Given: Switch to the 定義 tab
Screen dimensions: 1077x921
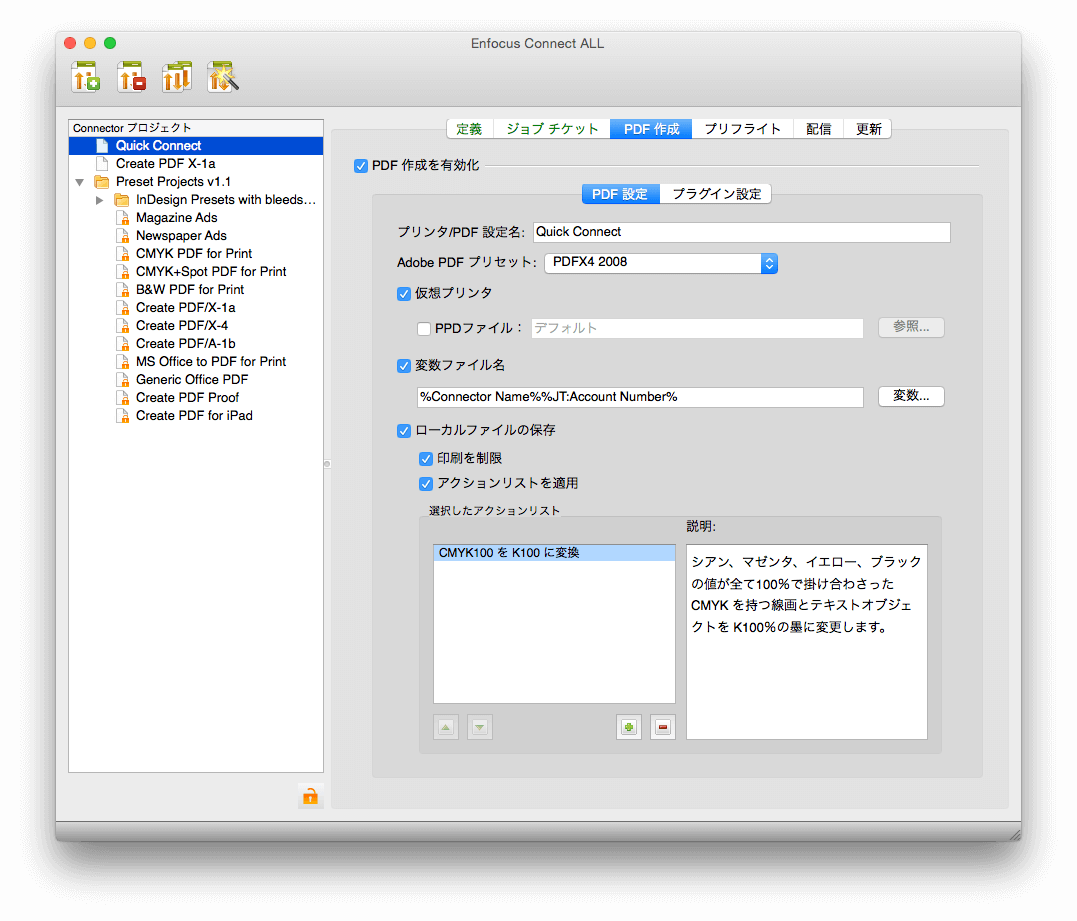Looking at the screenshot, I should [470, 129].
